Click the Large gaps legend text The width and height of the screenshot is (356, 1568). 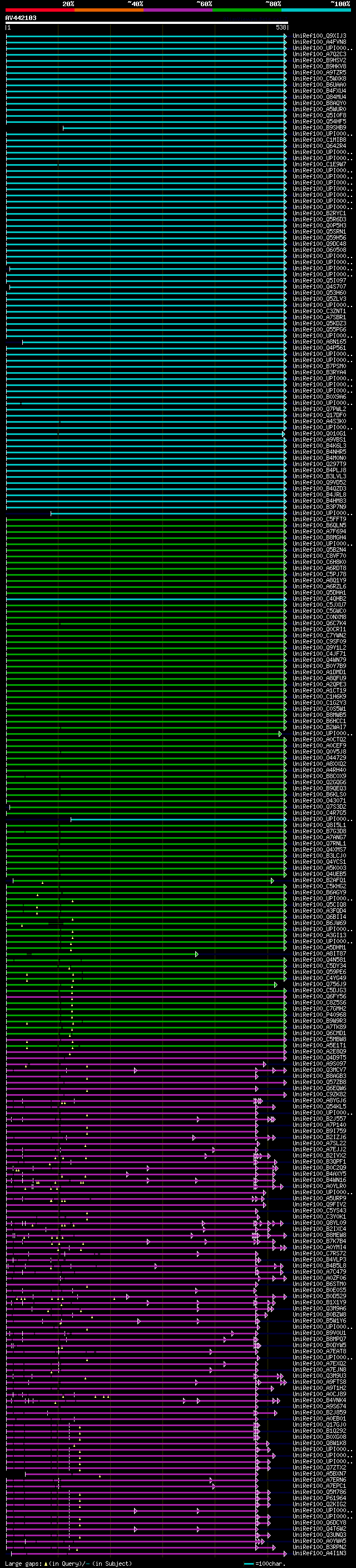pos(69,1563)
